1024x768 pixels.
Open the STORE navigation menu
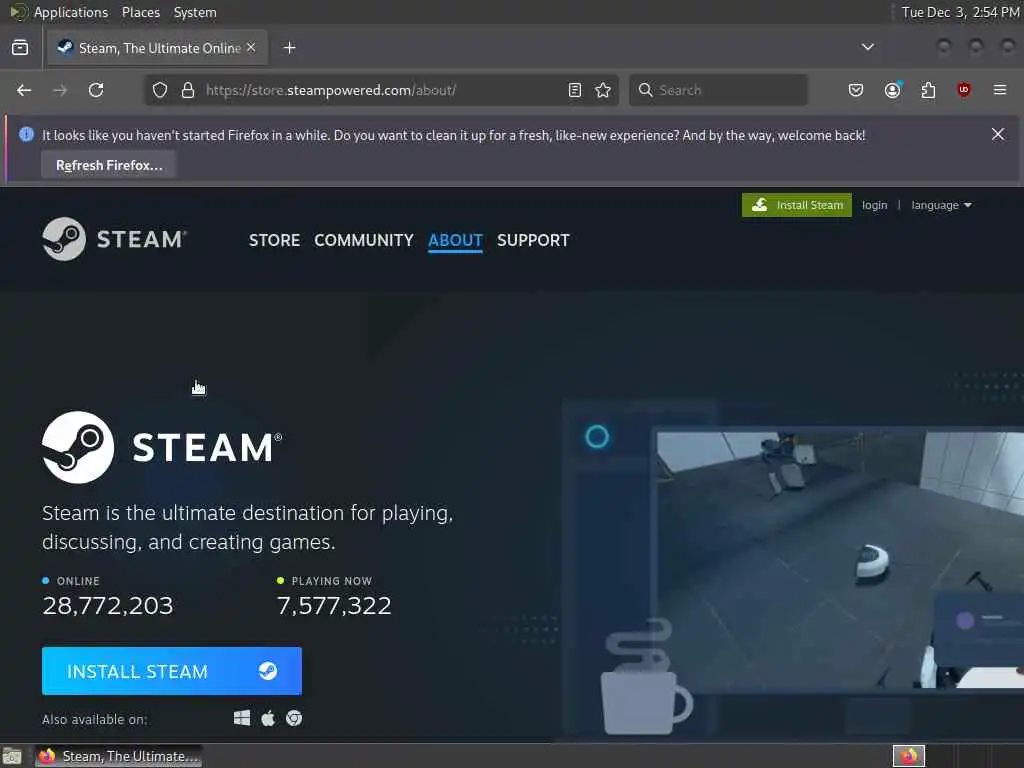(x=274, y=240)
